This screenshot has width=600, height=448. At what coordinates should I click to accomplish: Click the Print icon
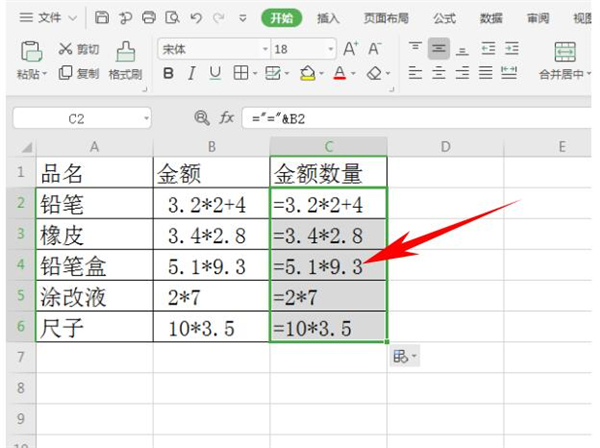(149, 18)
